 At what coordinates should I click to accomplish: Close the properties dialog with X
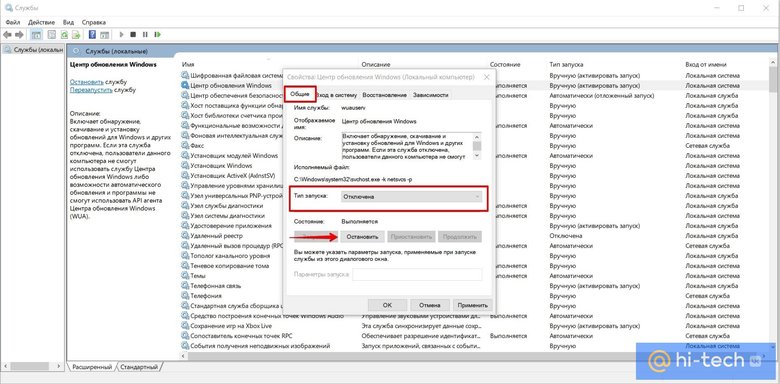(487, 77)
